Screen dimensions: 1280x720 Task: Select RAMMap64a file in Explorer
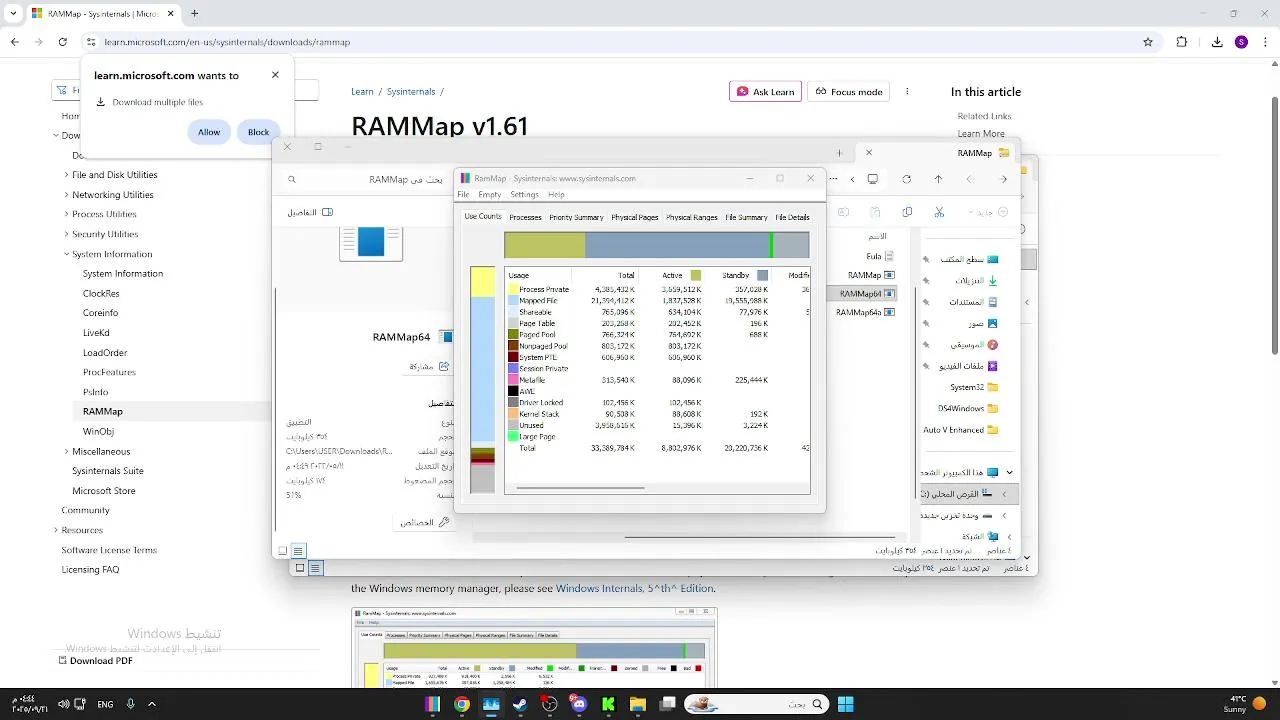865,312
